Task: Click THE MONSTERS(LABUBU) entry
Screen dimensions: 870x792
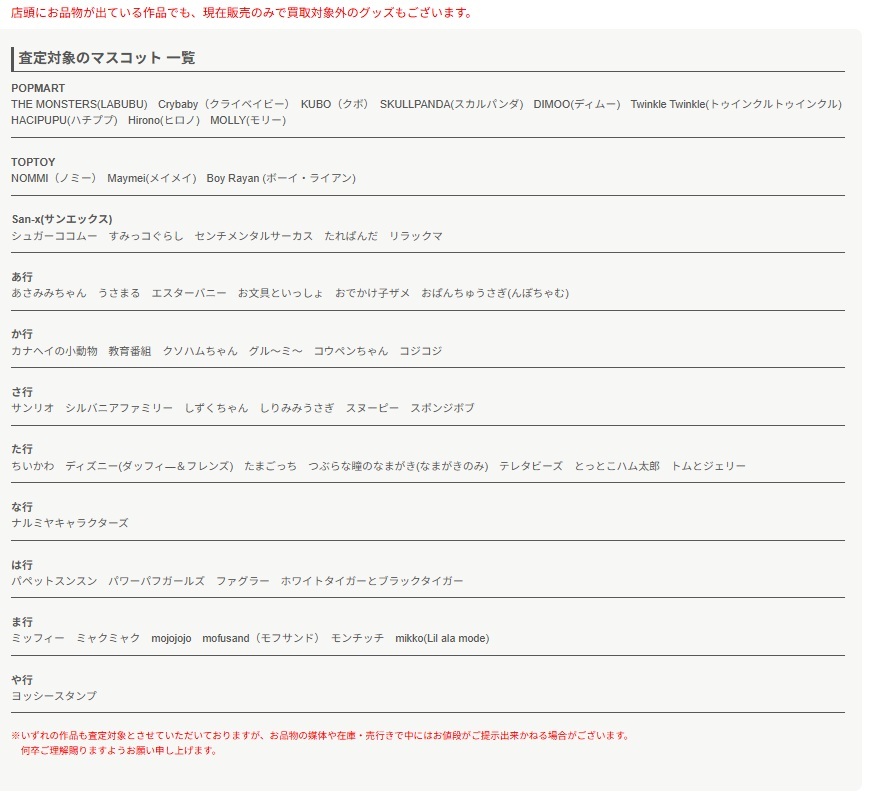Action: pyautogui.click(x=79, y=104)
